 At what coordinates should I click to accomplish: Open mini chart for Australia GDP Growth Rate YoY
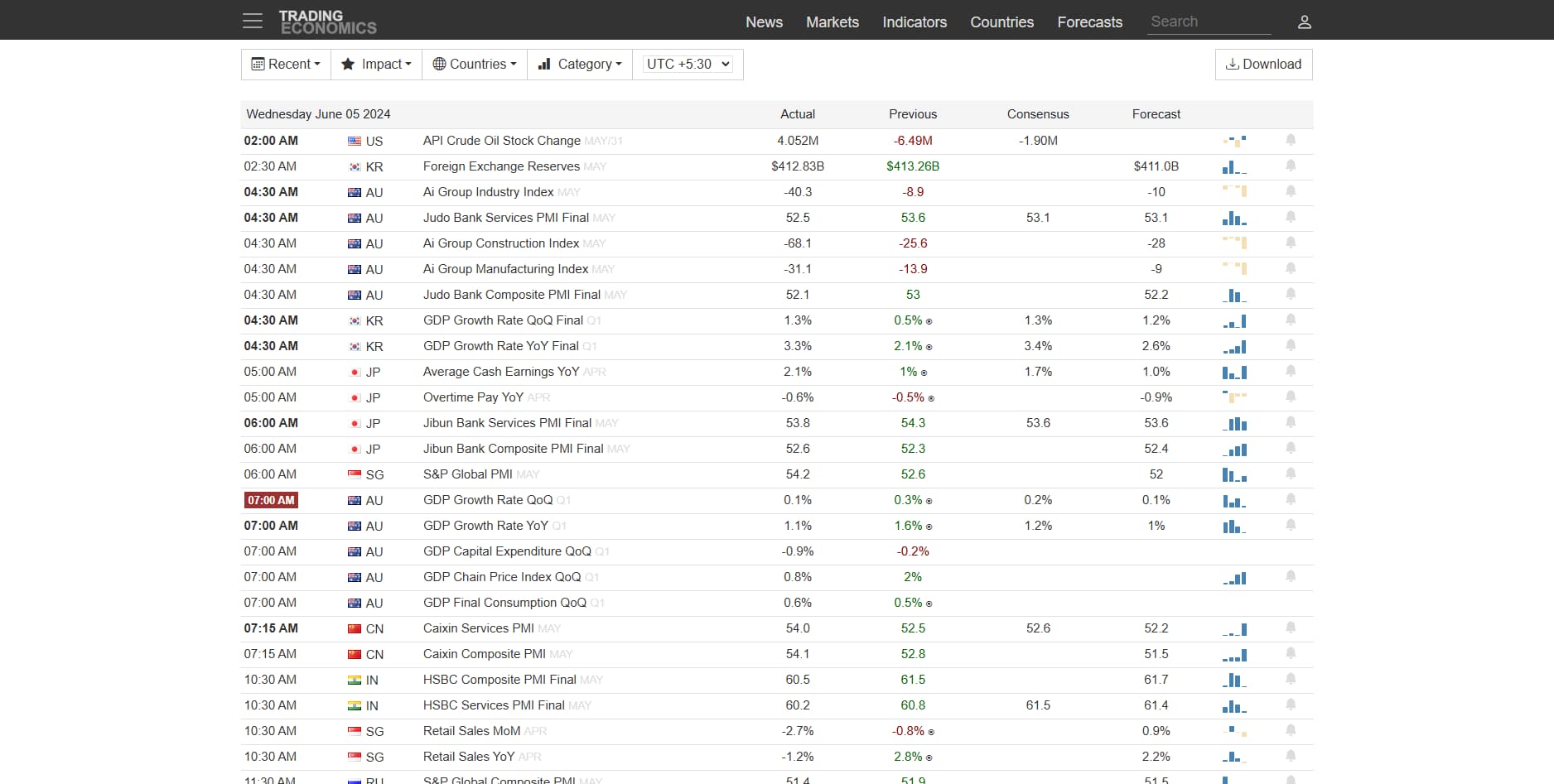(x=1234, y=526)
